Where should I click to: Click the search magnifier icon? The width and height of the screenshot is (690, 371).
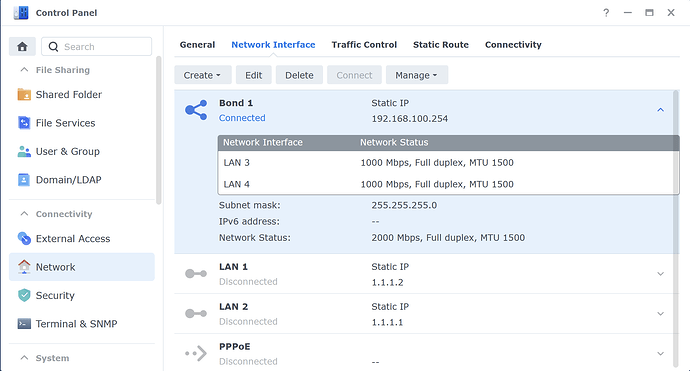click(53, 47)
